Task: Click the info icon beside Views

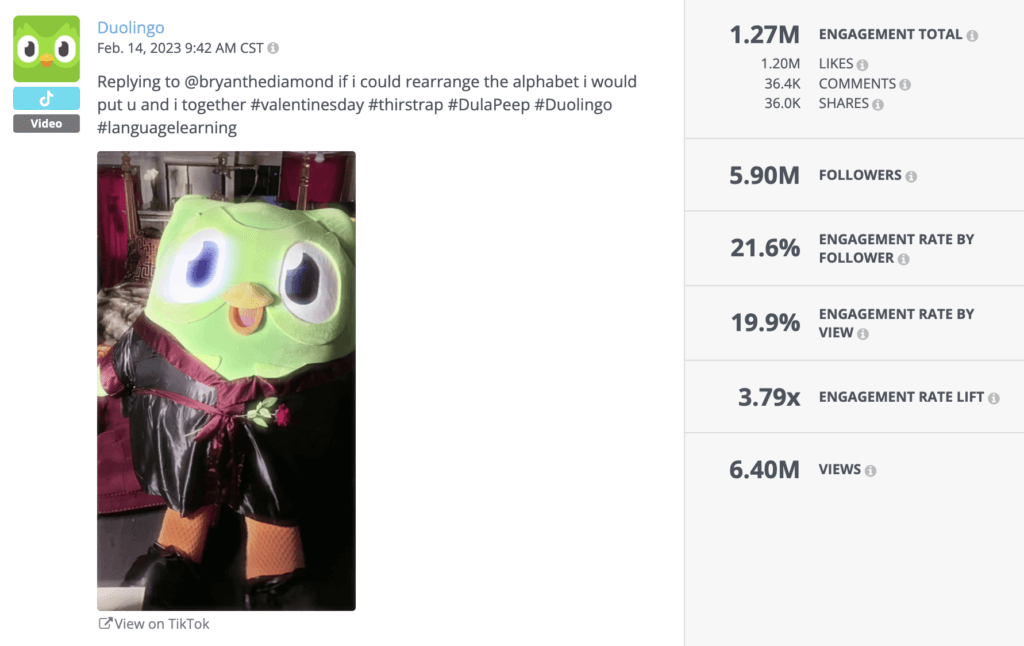Action: [x=871, y=468]
